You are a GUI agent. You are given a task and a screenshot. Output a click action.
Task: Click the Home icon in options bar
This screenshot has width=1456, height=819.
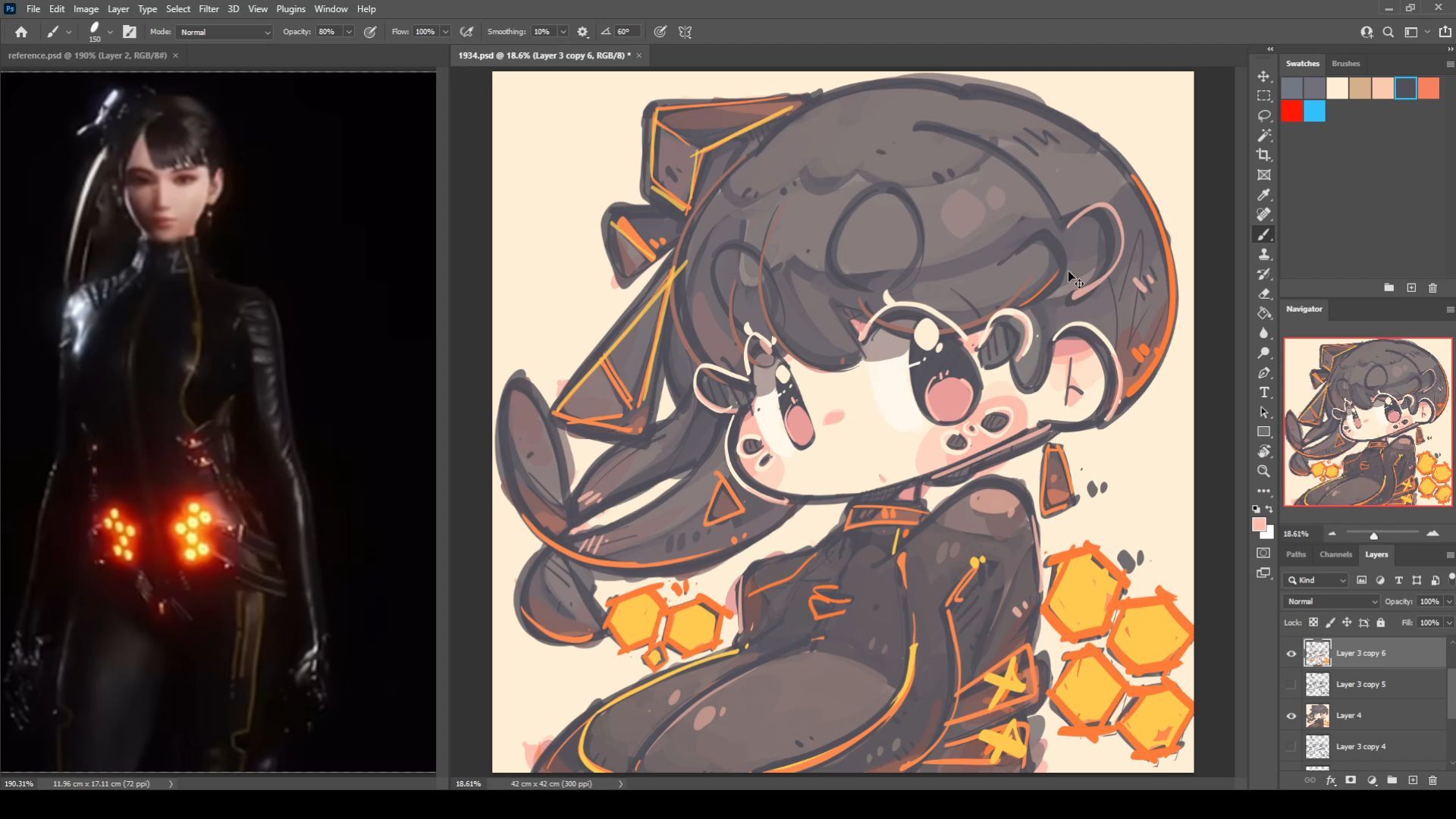coord(21,32)
